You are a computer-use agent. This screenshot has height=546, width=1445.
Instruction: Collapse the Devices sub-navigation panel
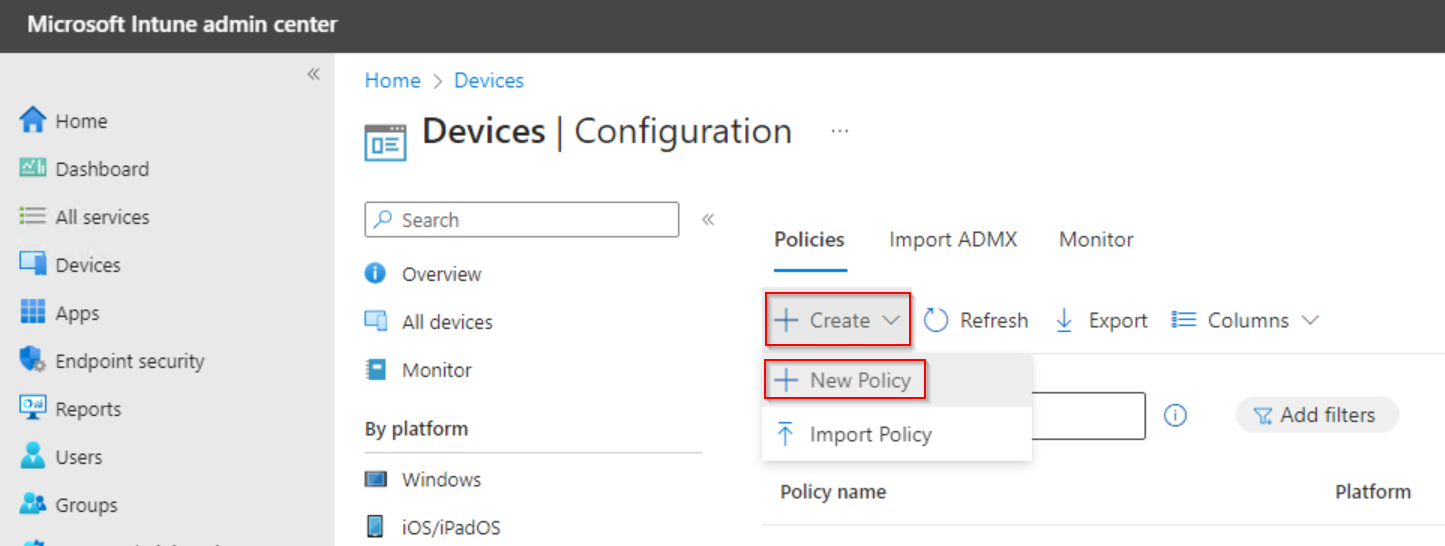pyautogui.click(x=708, y=220)
